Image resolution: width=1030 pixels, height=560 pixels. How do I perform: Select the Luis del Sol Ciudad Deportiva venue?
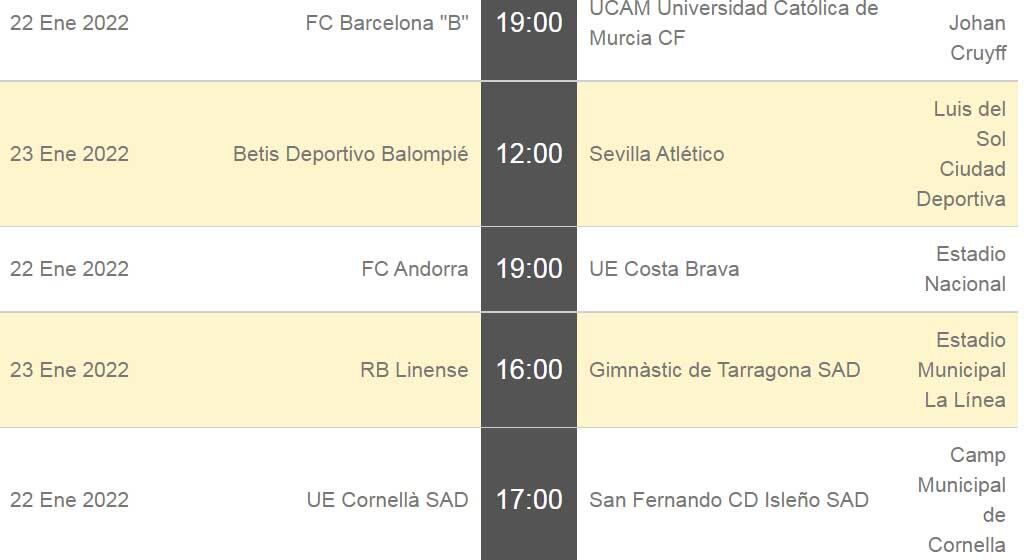point(961,154)
